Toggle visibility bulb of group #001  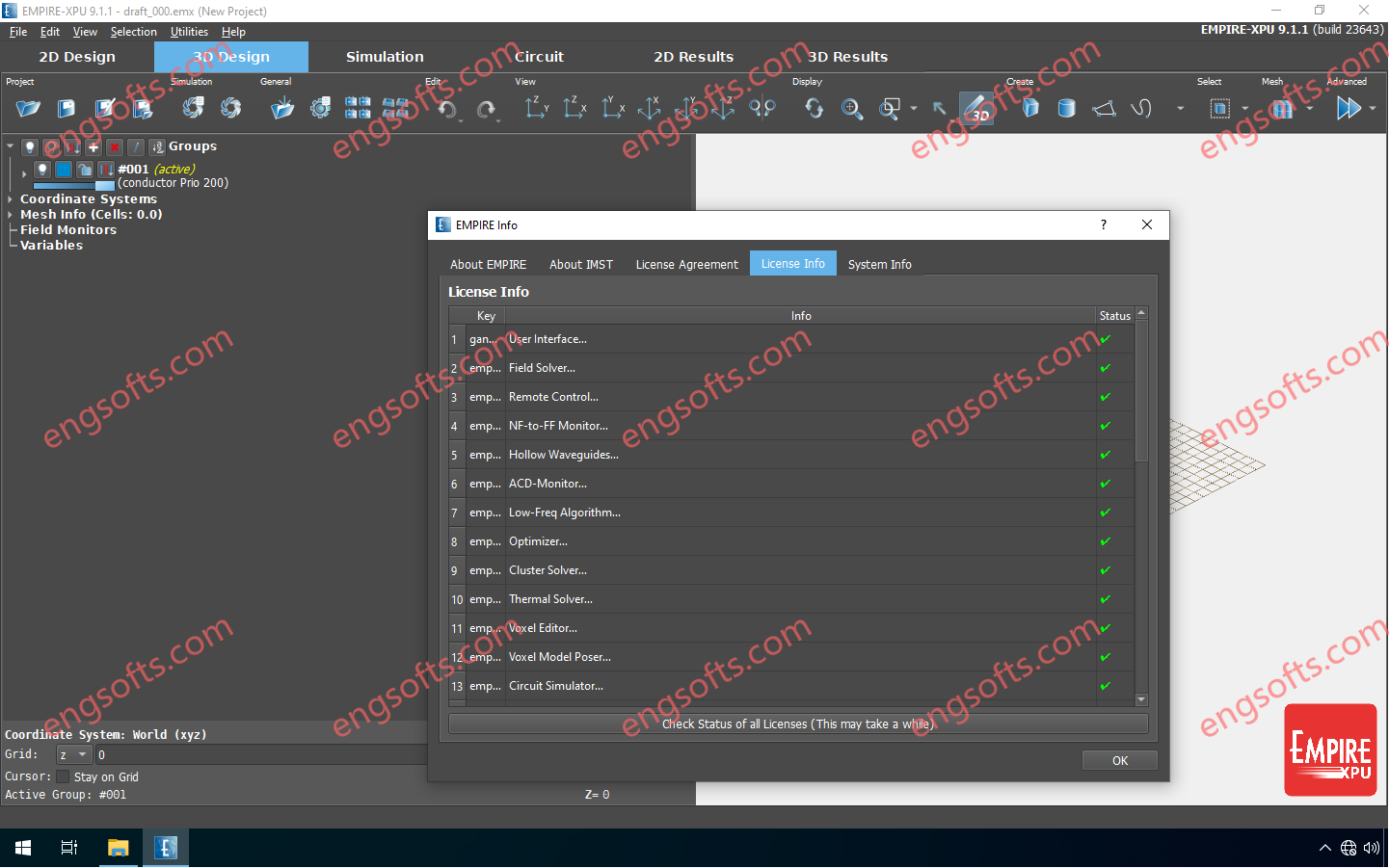pyautogui.click(x=42, y=170)
